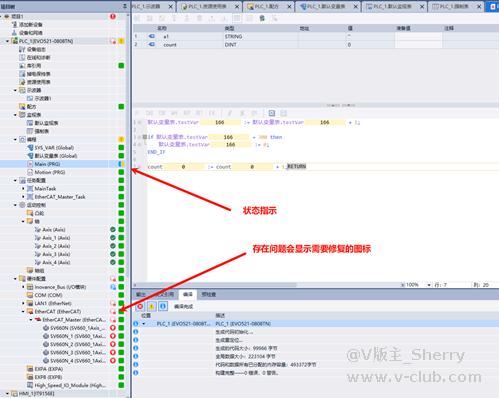Click the blue status icon beside Inovance_Bus

[x=113, y=287]
